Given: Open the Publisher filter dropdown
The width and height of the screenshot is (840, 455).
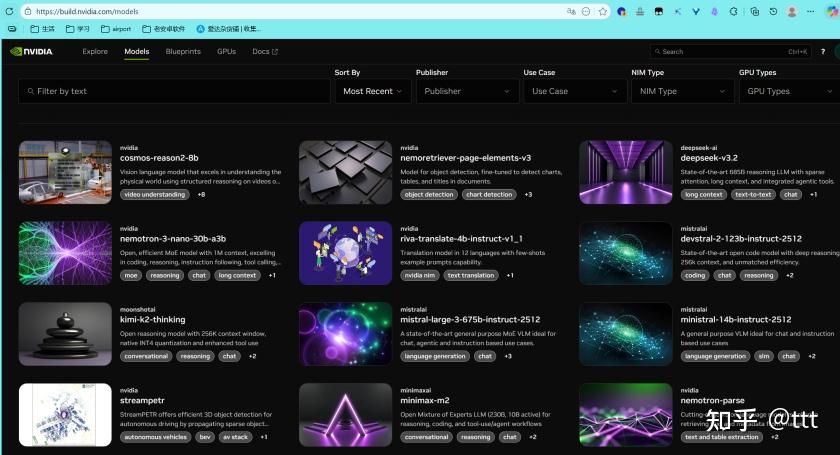Looking at the screenshot, I should [461, 91].
